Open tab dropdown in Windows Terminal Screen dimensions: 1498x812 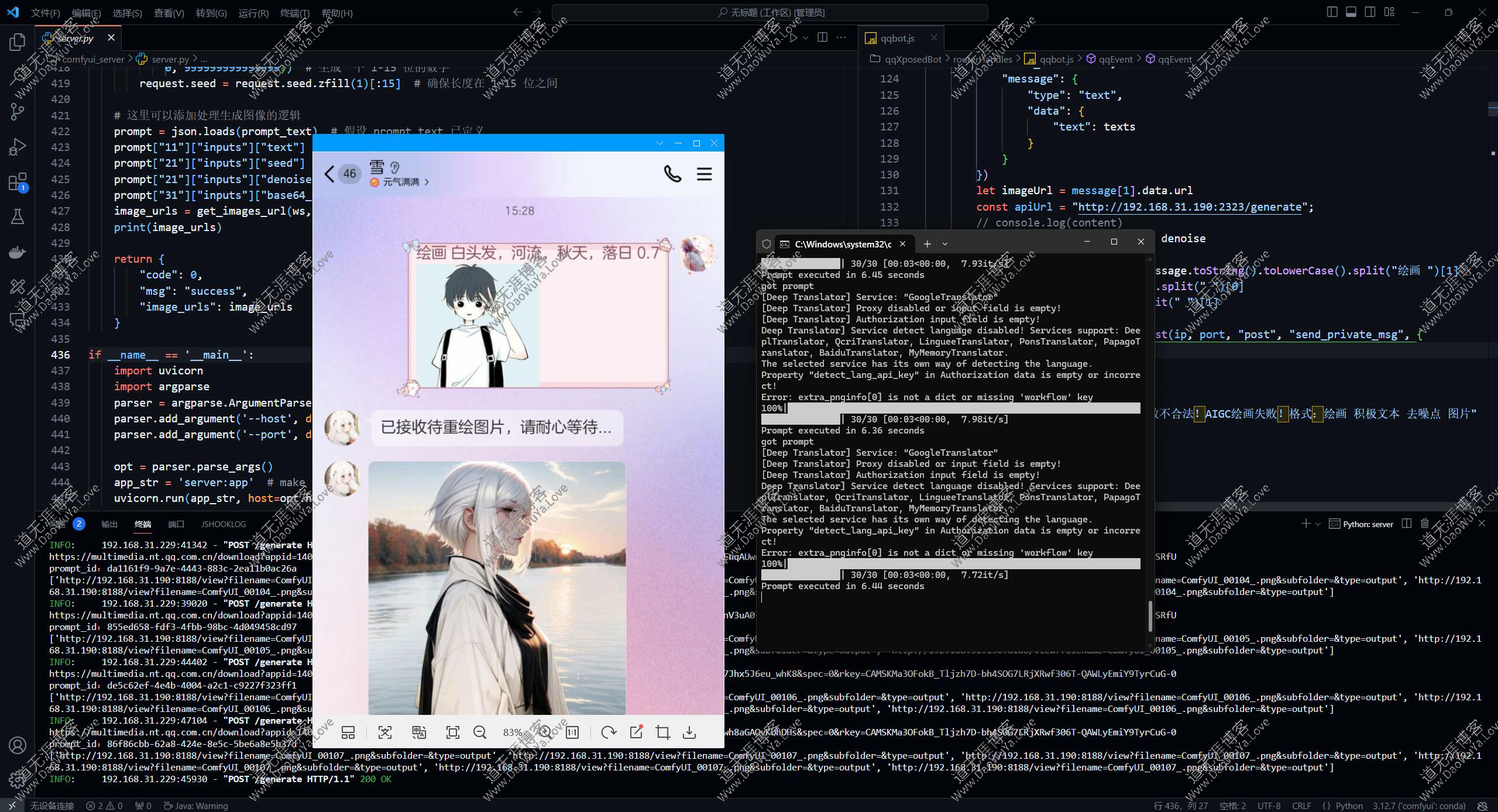pyautogui.click(x=944, y=243)
